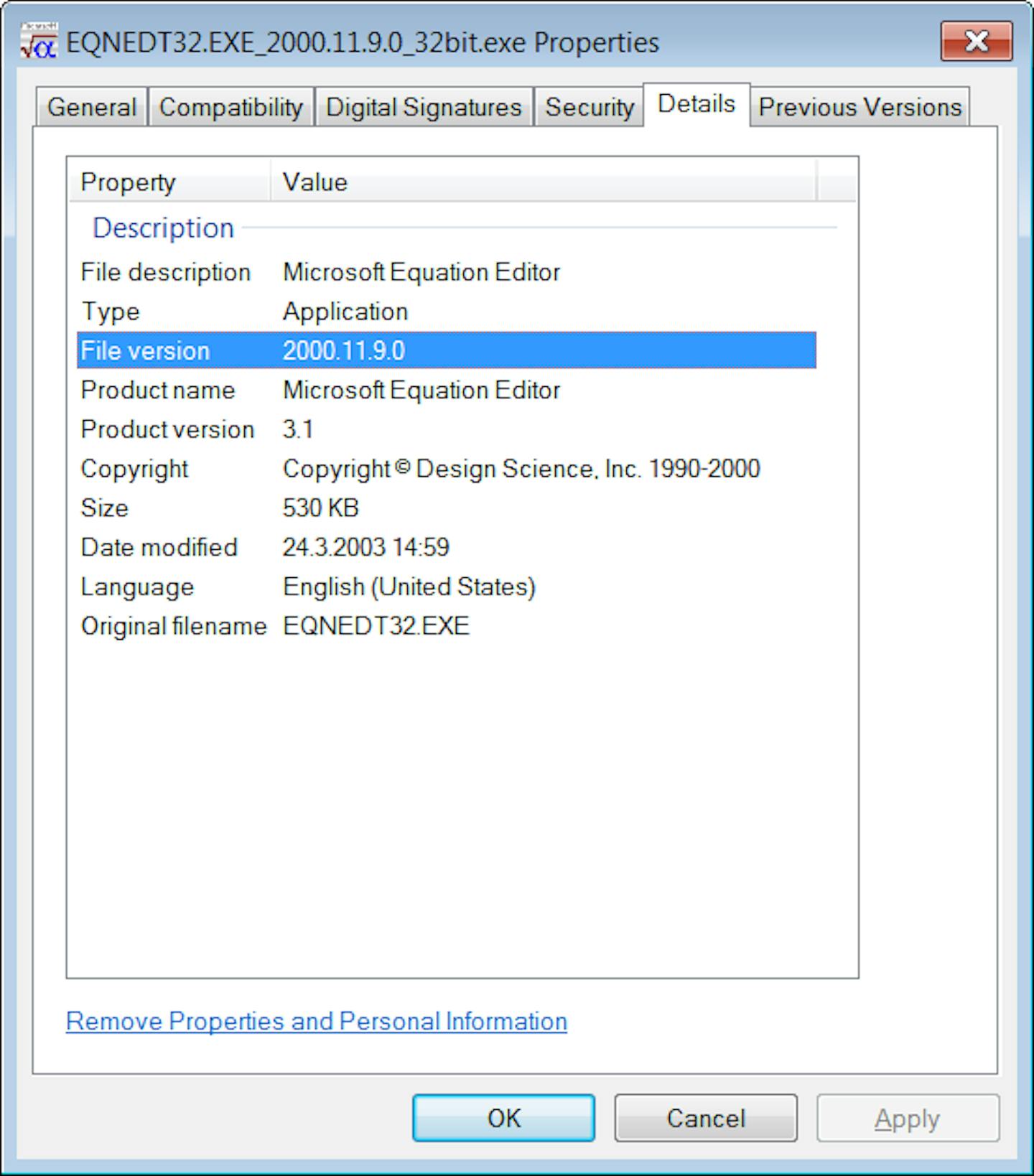Click the Property column header

(169, 182)
